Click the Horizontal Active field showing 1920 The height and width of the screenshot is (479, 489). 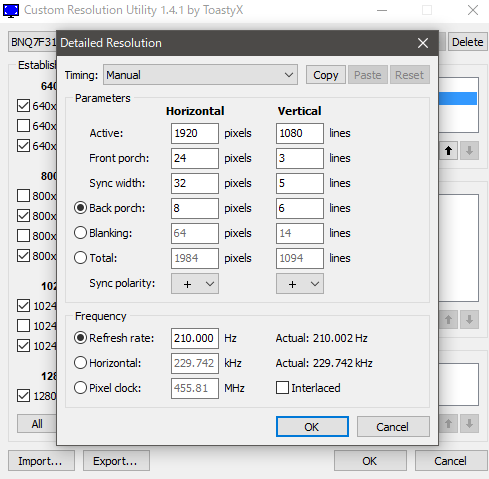pyautogui.click(x=195, y=133)
